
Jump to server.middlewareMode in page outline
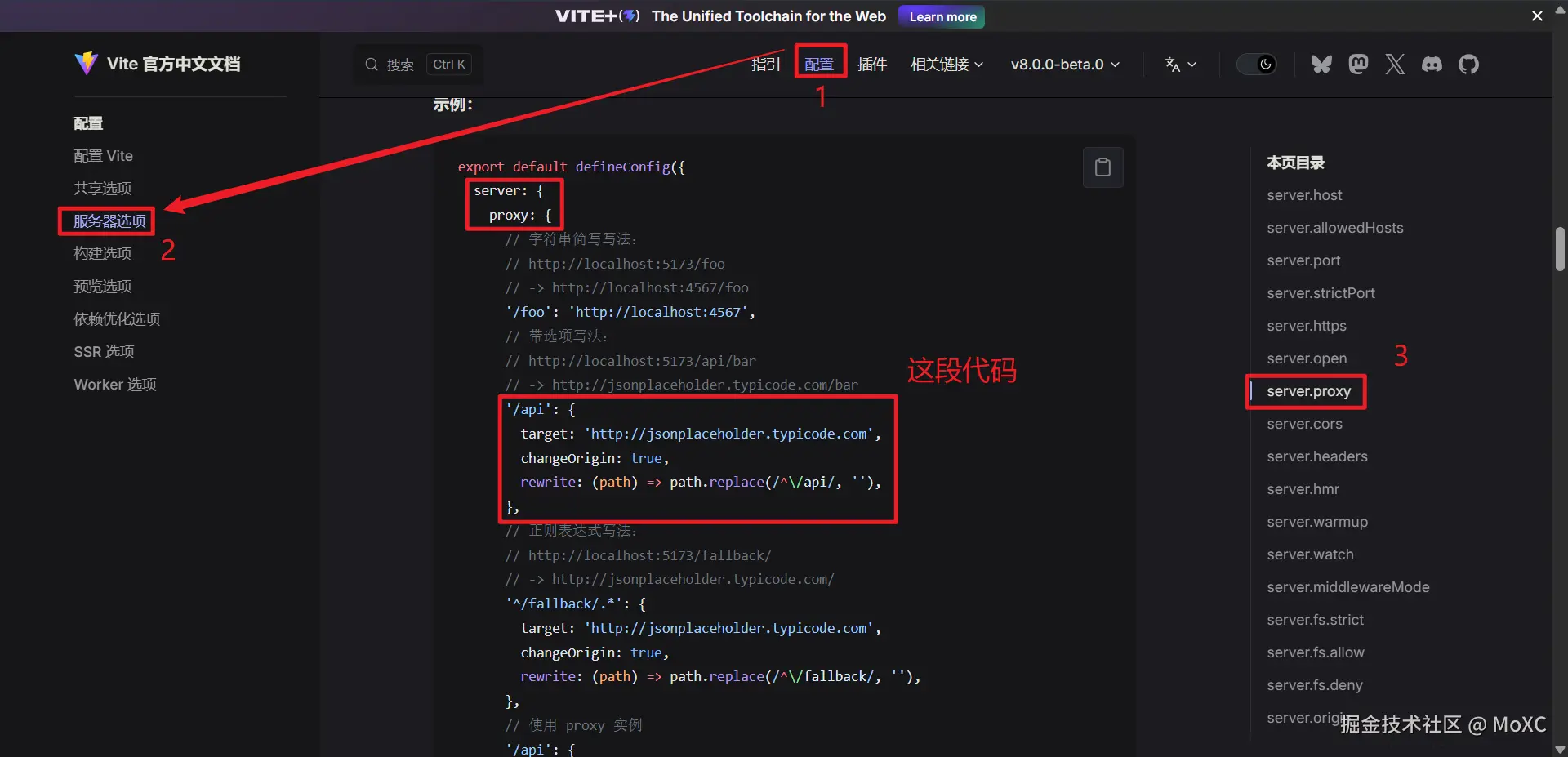[x=1348, y=587]
